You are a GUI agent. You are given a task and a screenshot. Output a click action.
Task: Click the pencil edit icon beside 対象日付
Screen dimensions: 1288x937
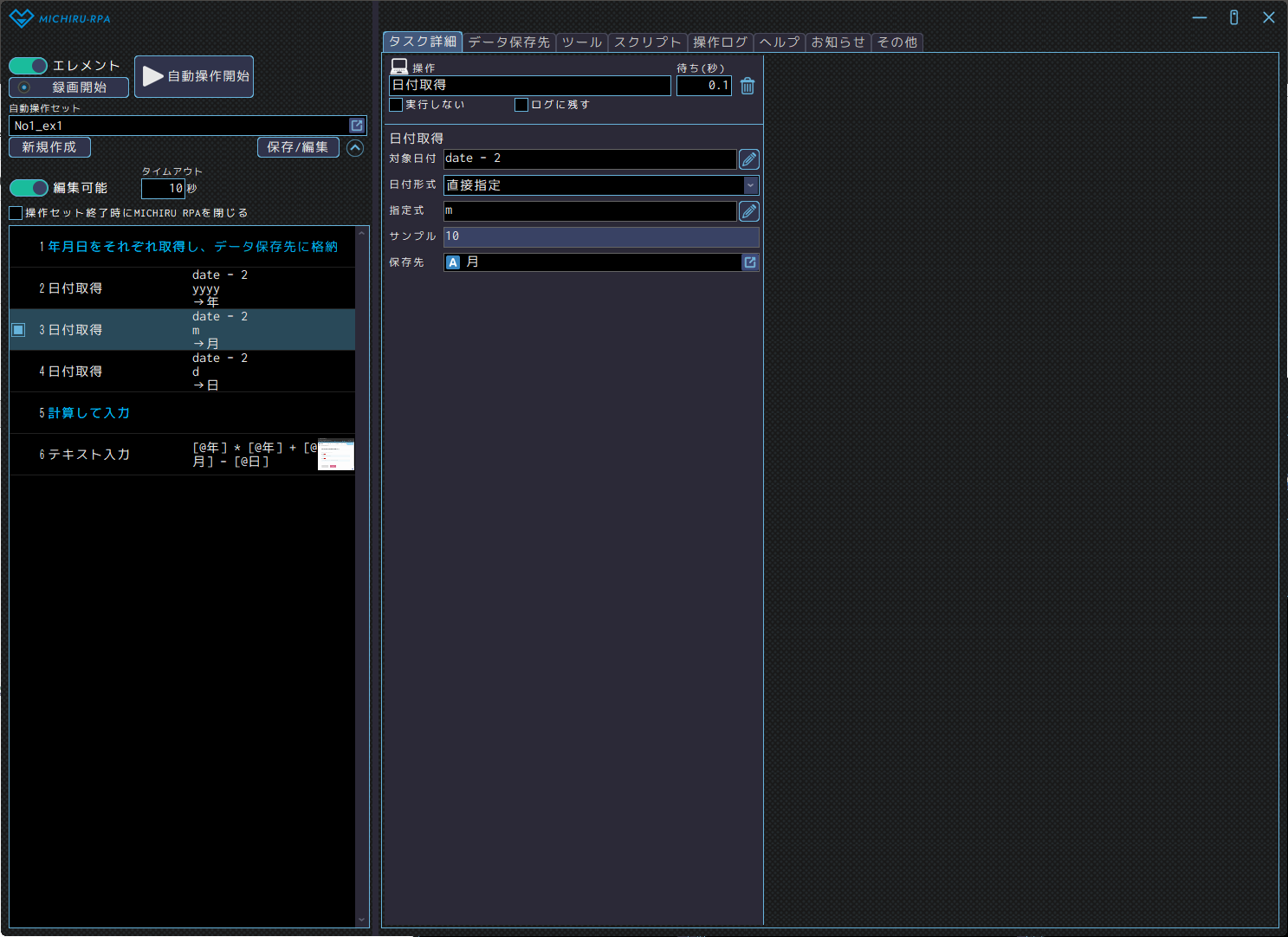pyautogui.click(x=748, y=159)
